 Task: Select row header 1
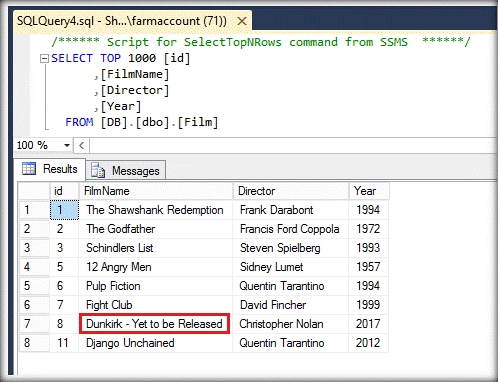(34, 210)
